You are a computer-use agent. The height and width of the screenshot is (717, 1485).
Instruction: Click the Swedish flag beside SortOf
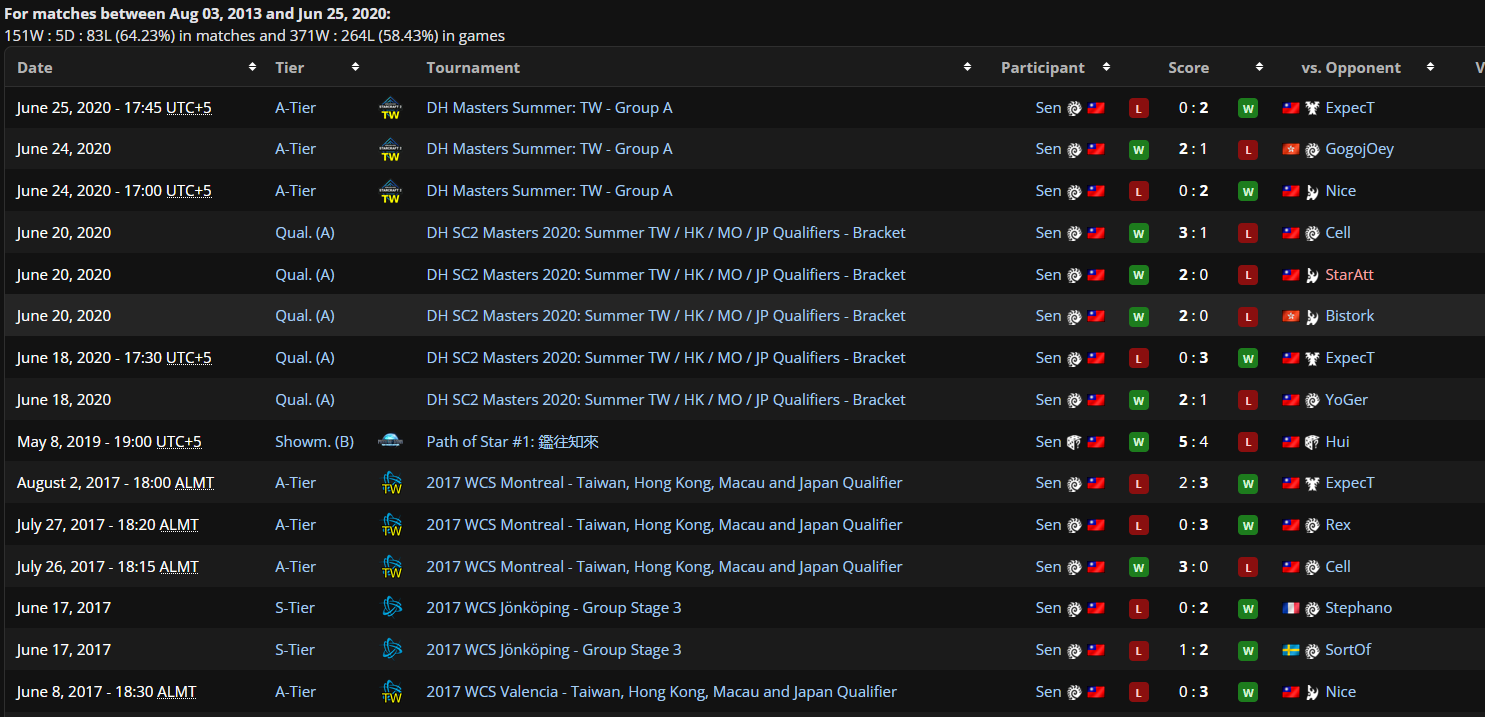click(x=1291, y=651)
